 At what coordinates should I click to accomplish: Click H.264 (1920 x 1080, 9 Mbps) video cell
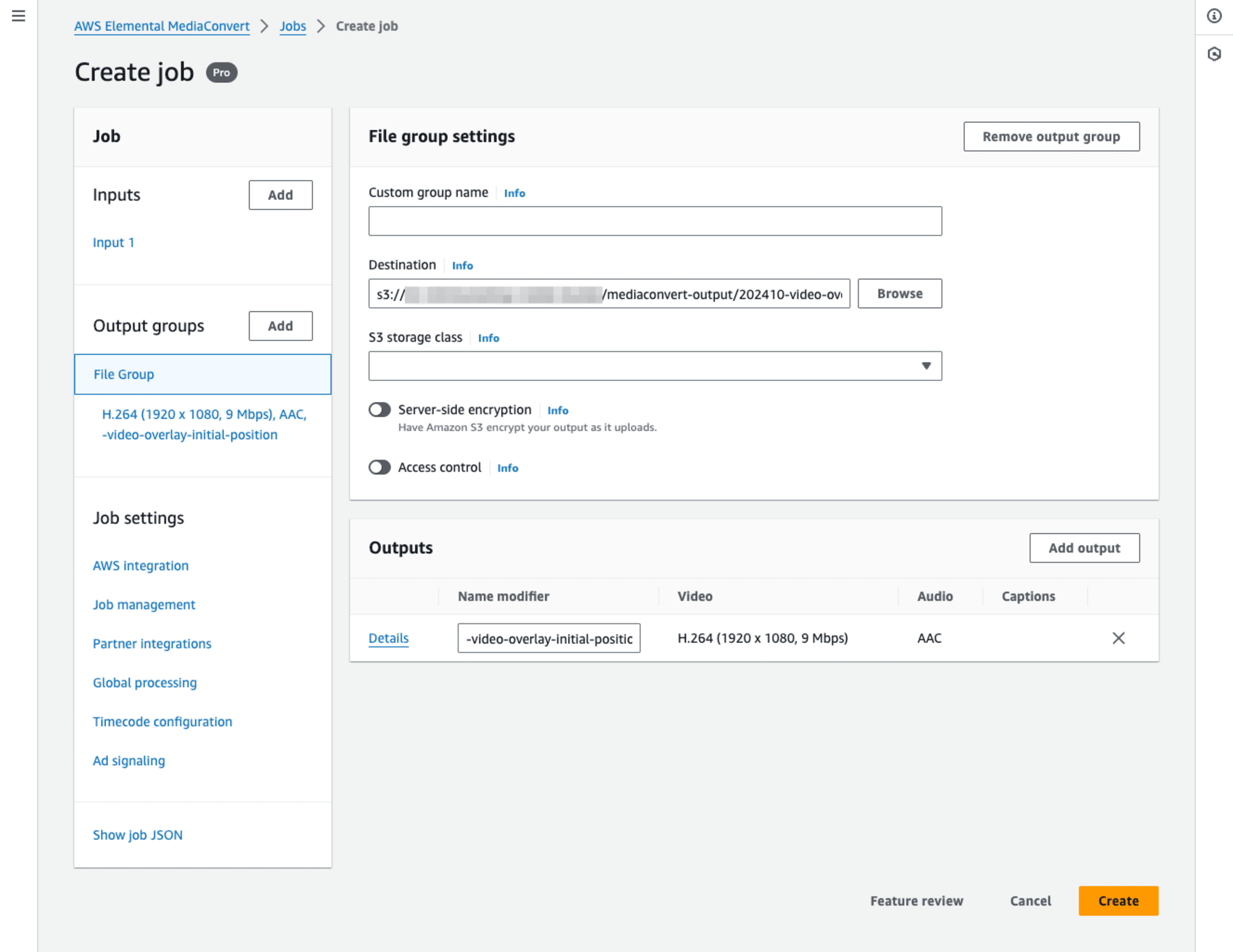pos(763,638)
